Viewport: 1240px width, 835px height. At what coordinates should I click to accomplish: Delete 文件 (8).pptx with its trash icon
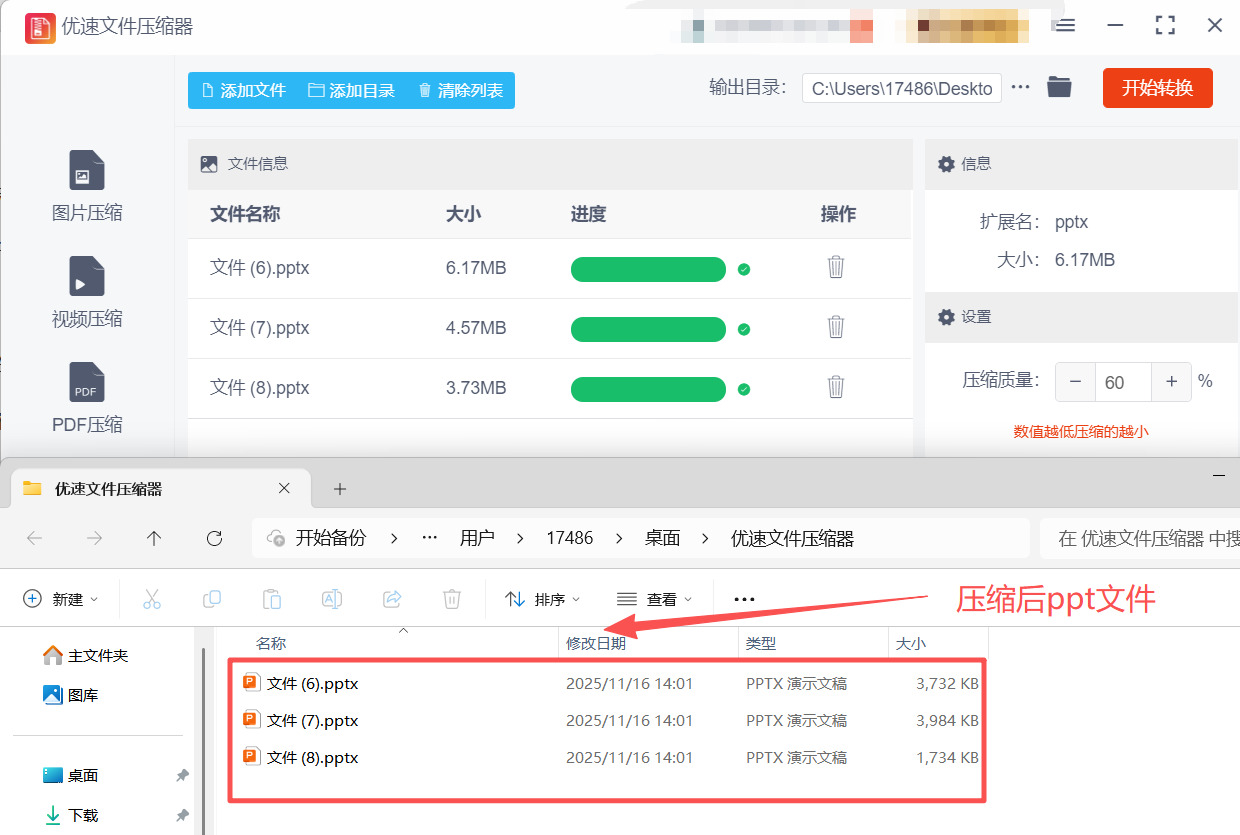tap(836, 387)
